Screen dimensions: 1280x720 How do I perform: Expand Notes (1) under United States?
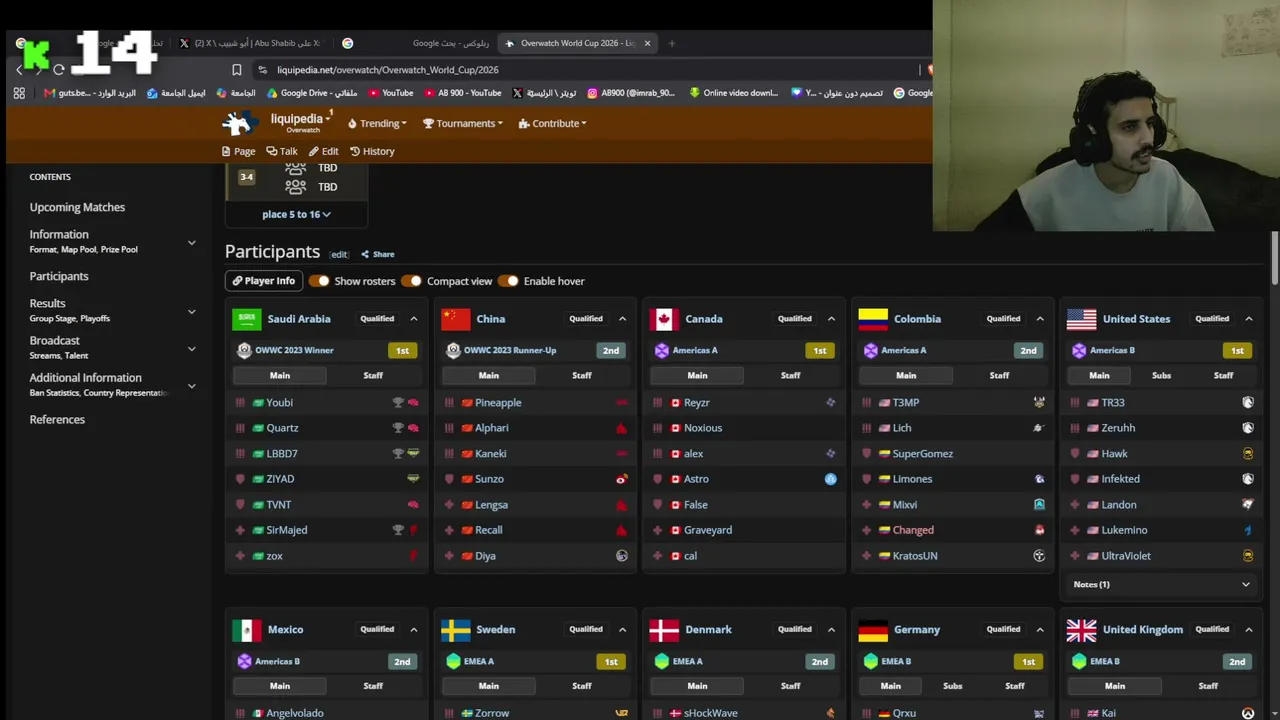pos(1161,584)
